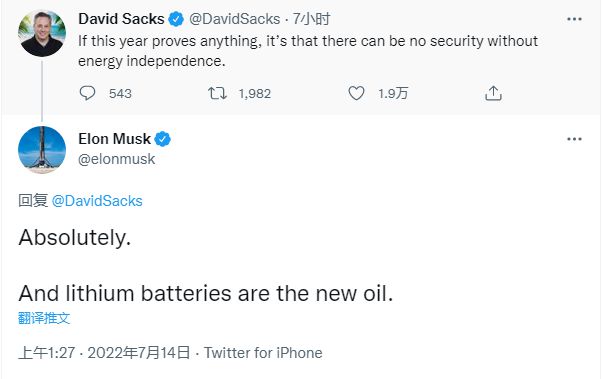Click the tweet timestamp 上午1:27 · 2022年7月14日
This screenshot has height=379, width=602.
click(104, 353)
